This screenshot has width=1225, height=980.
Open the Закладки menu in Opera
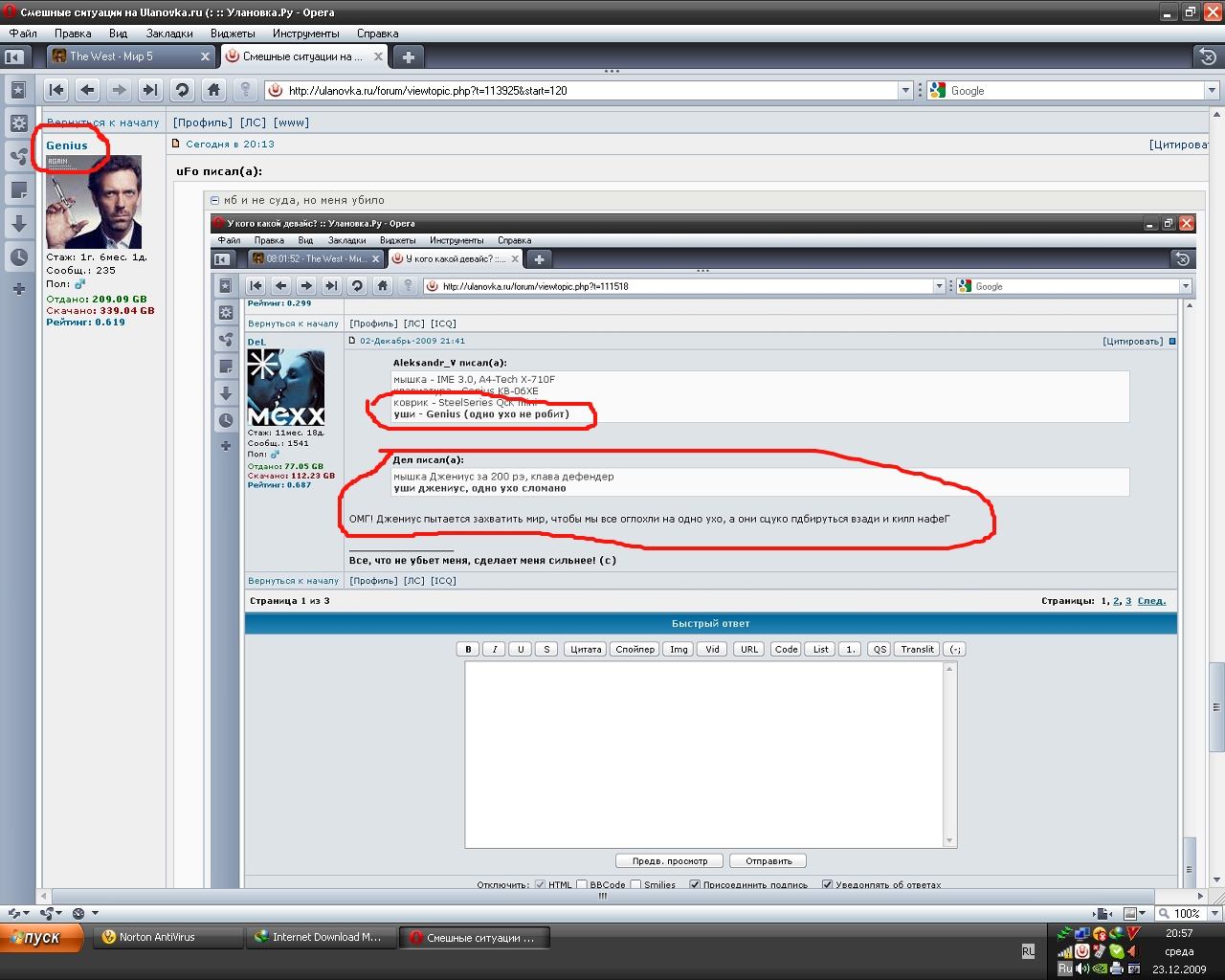pyautogui.click(x=169, y=33)
